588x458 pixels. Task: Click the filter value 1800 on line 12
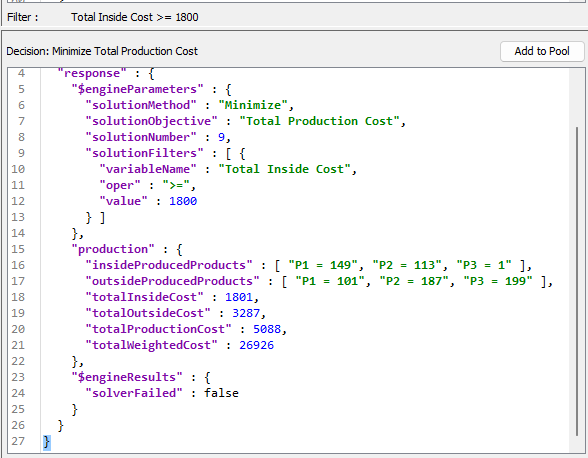[x=183, y=201]
